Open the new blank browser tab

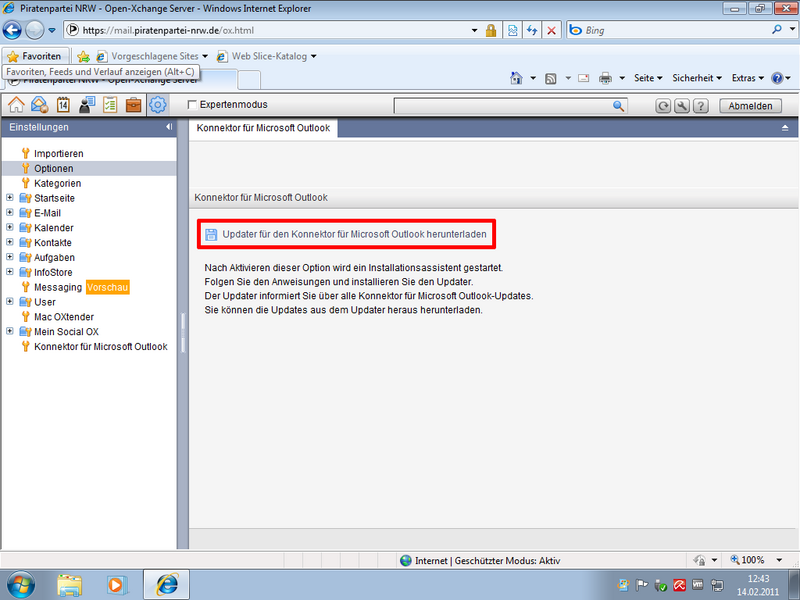click(249, 80)
